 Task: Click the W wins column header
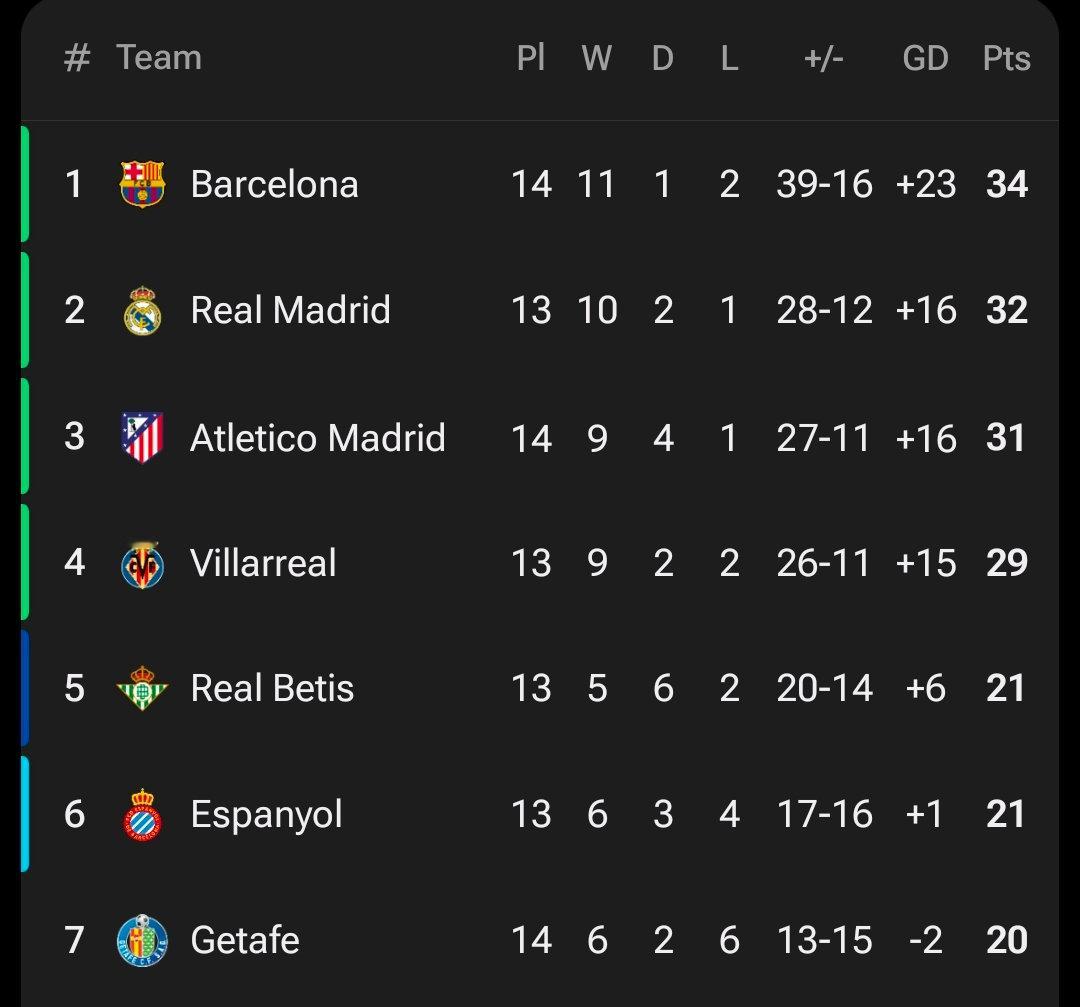(597, 58)
